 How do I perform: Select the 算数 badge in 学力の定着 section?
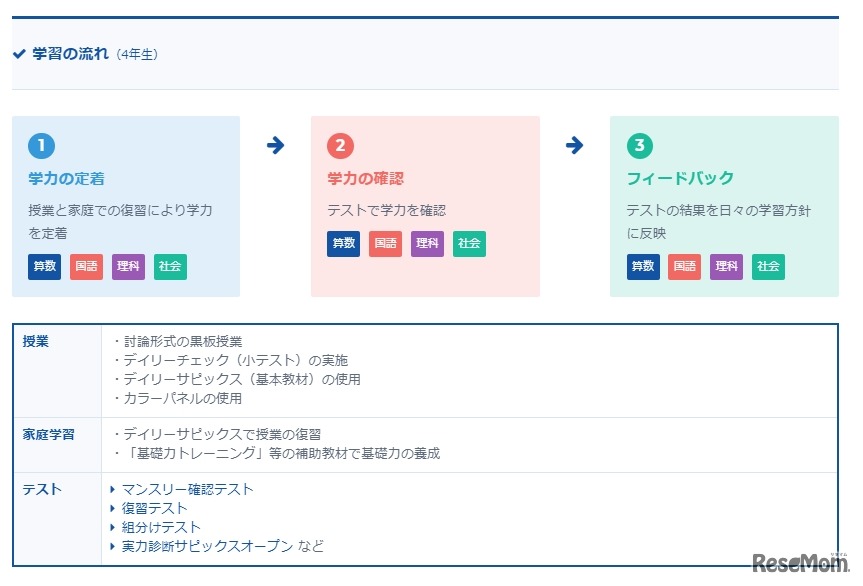point(43,266)
